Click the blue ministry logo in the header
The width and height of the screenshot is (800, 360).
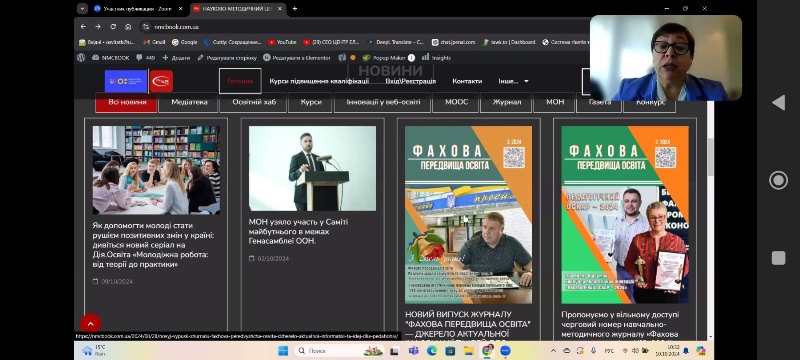(126, 81)
